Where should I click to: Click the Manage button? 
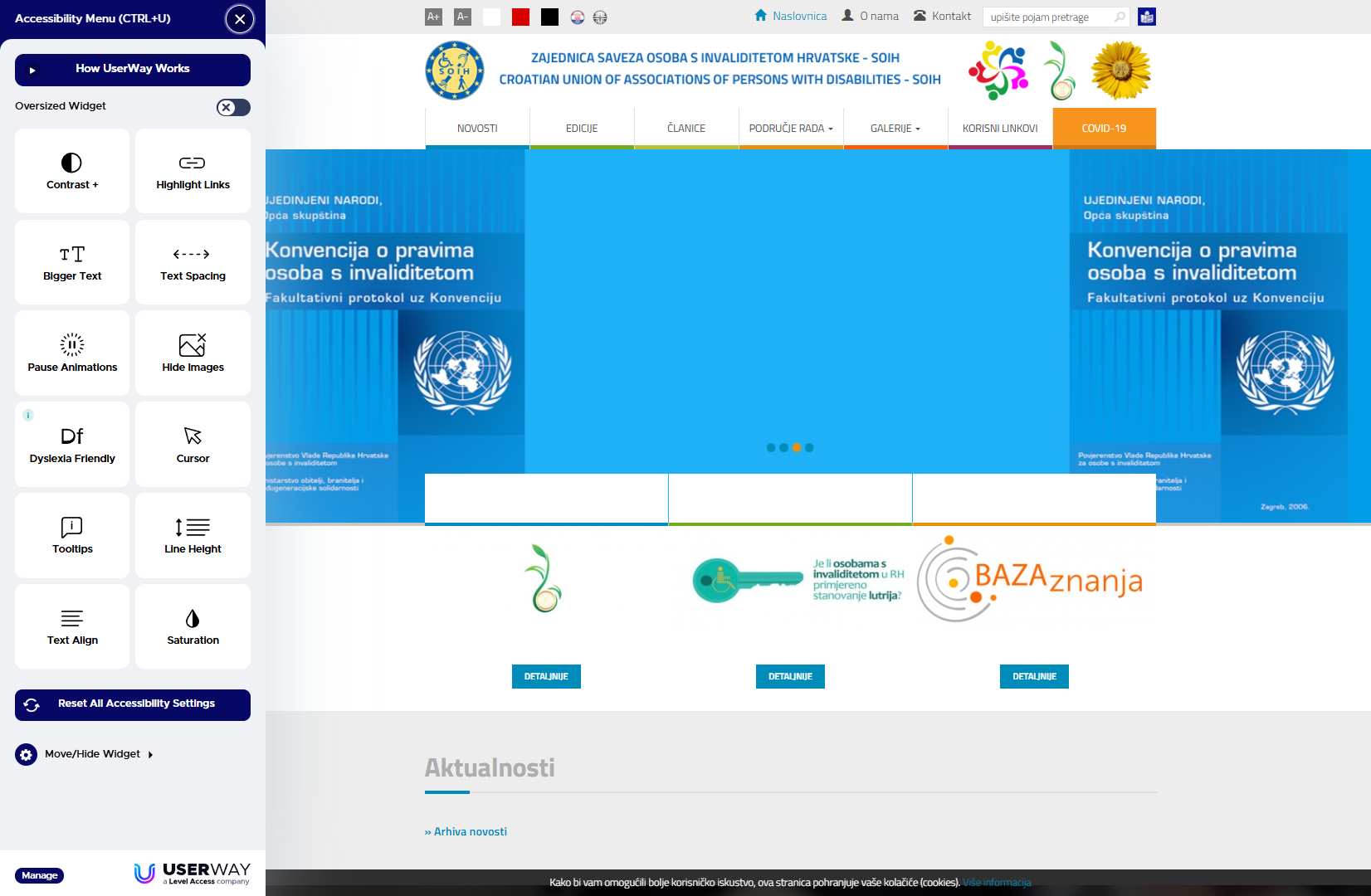click(39, 875)
